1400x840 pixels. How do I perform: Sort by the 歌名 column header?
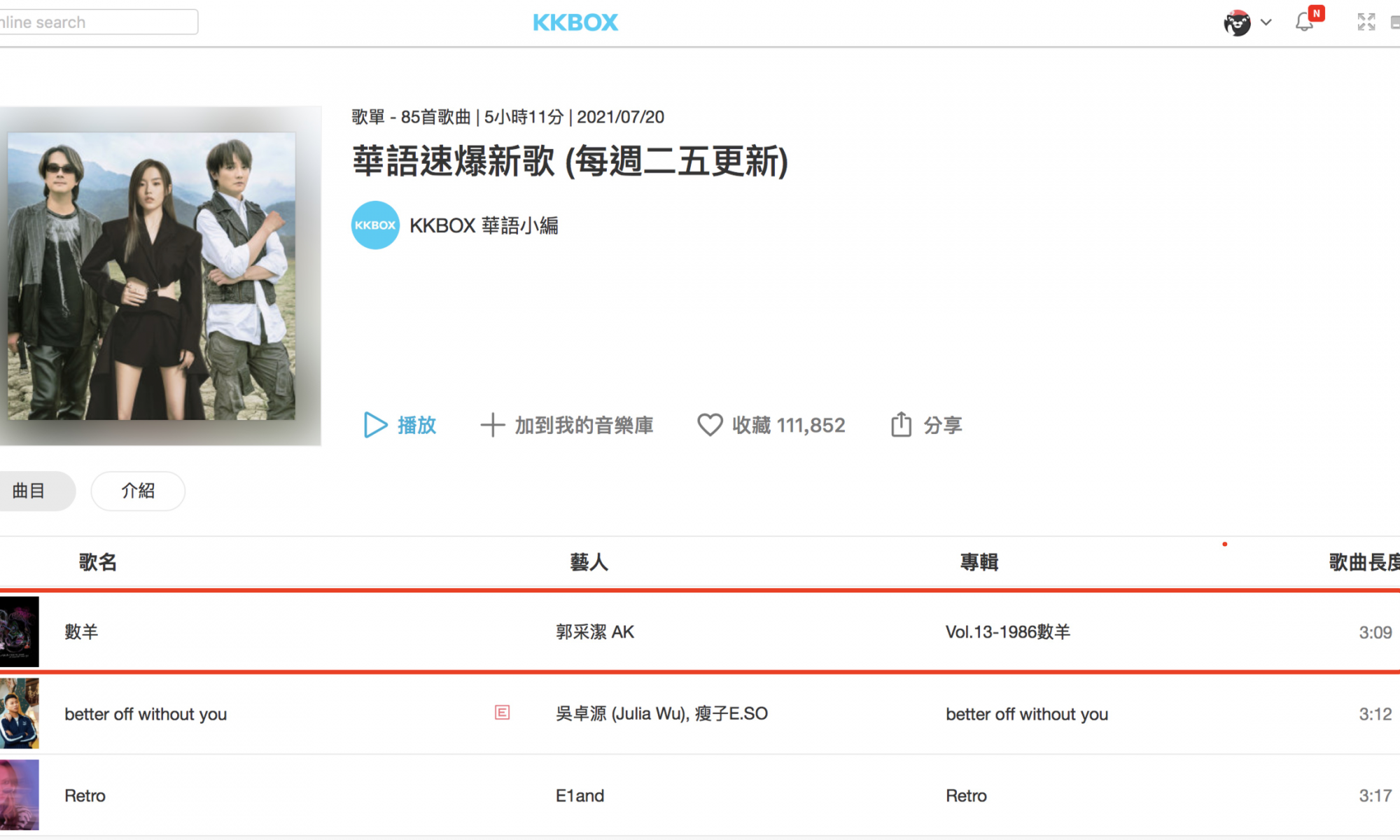click(x=97, y=562)
